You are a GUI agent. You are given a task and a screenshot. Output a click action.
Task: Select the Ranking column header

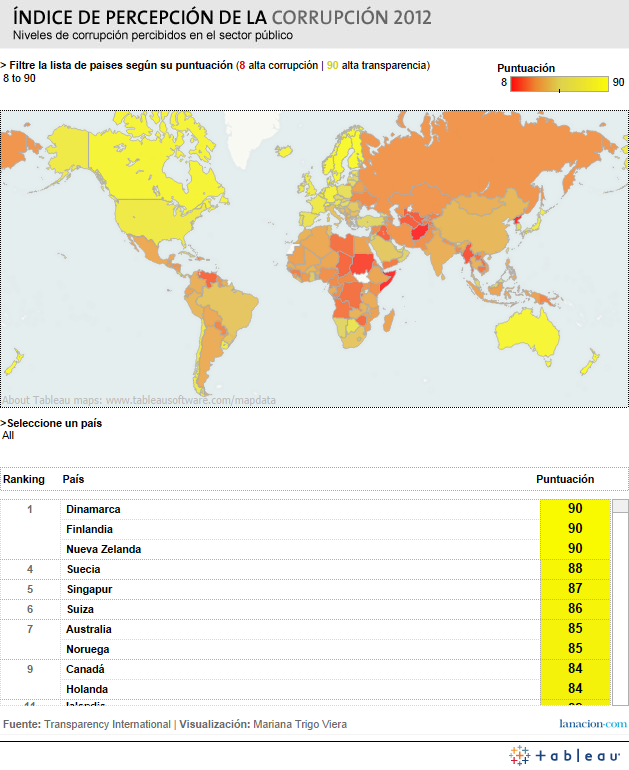(24, 479)
